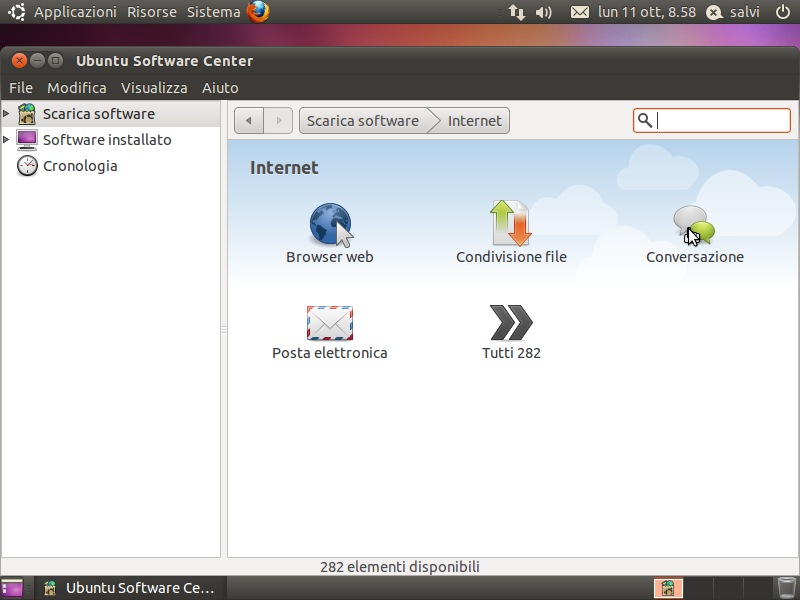Open the Cronologia clock icon
Image resolution: width=800 pixels, height=600 pixels.
tap(27, 166)
